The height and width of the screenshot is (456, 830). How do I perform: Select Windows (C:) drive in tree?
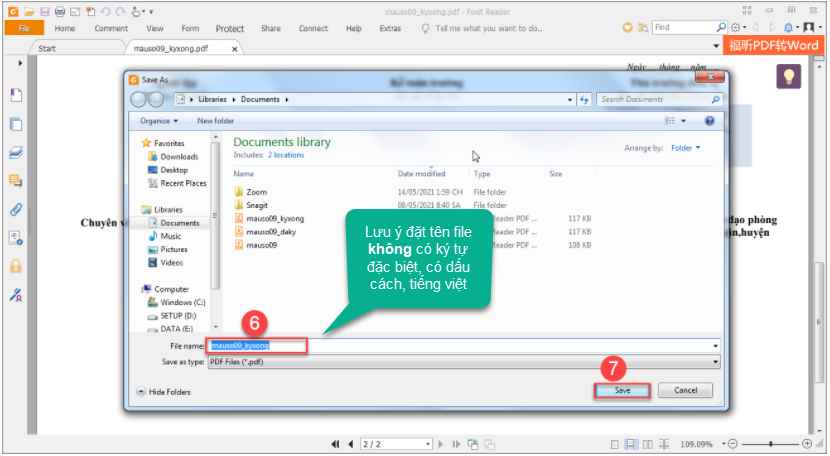point(182,302)
